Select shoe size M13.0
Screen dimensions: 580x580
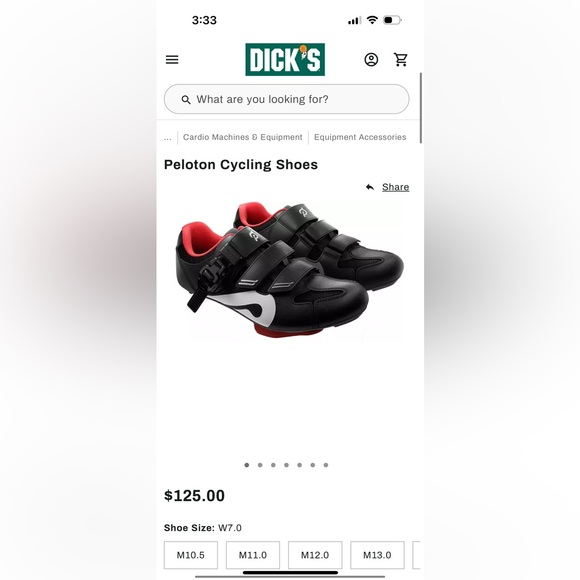(x=377, y=555)
